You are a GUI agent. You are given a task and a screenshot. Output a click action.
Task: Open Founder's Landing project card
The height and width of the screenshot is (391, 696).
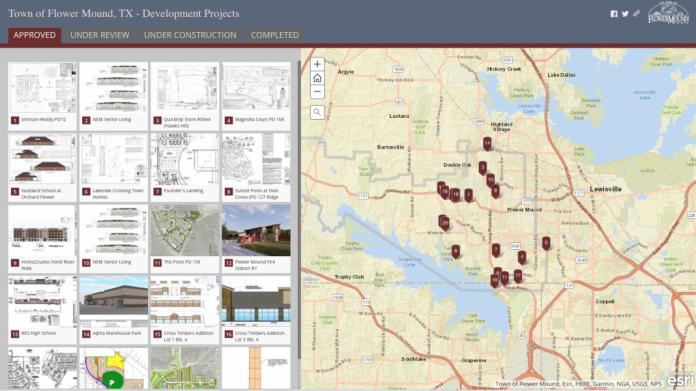point(185,167)
